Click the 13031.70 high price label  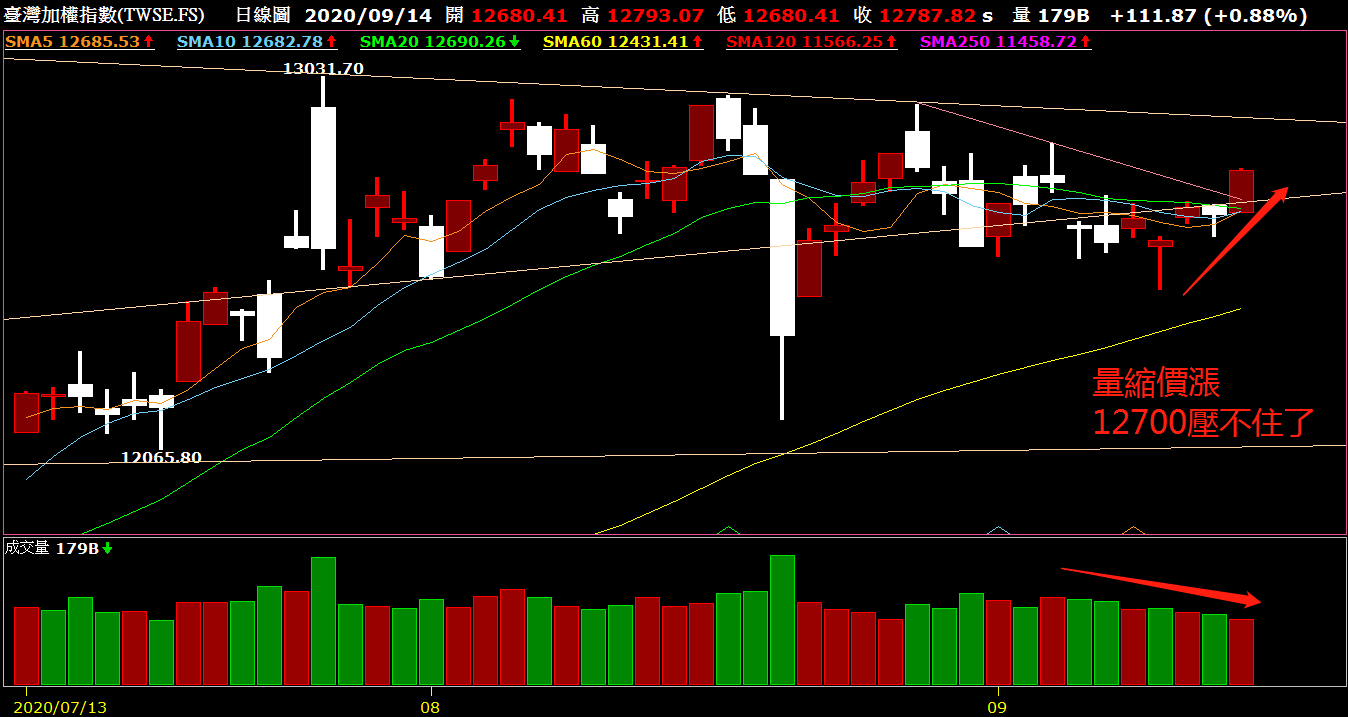[323, 69]
